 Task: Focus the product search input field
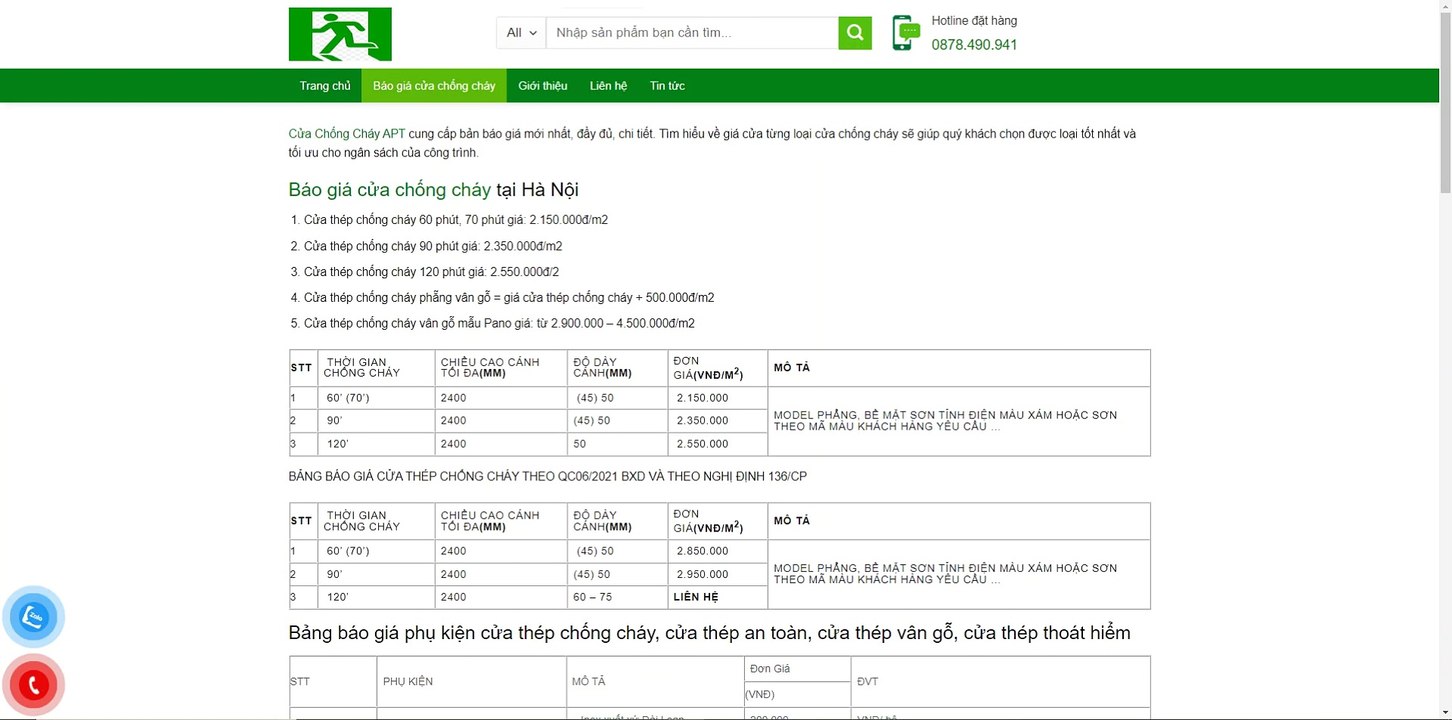[692, 33]
